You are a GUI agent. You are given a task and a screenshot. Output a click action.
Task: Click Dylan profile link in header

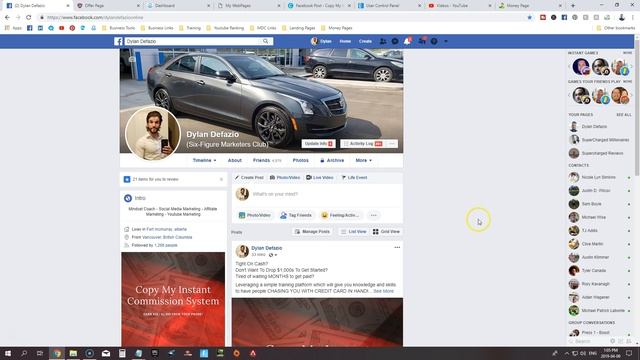point(321,41)
